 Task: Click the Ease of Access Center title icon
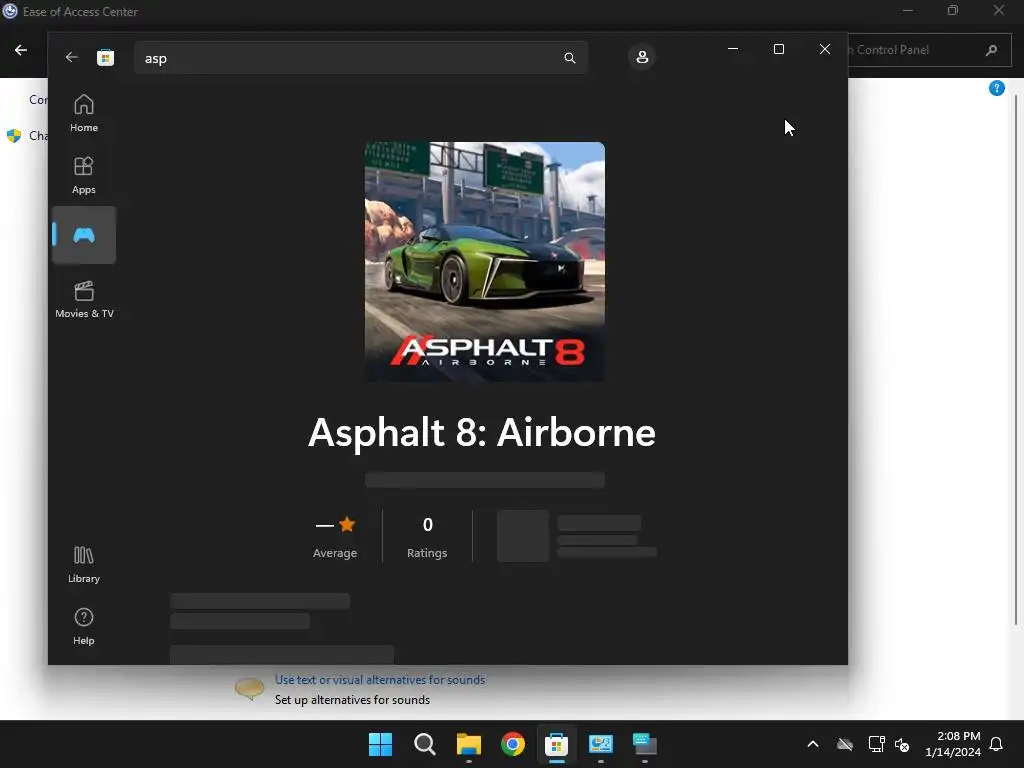click(x=10, y=11)
